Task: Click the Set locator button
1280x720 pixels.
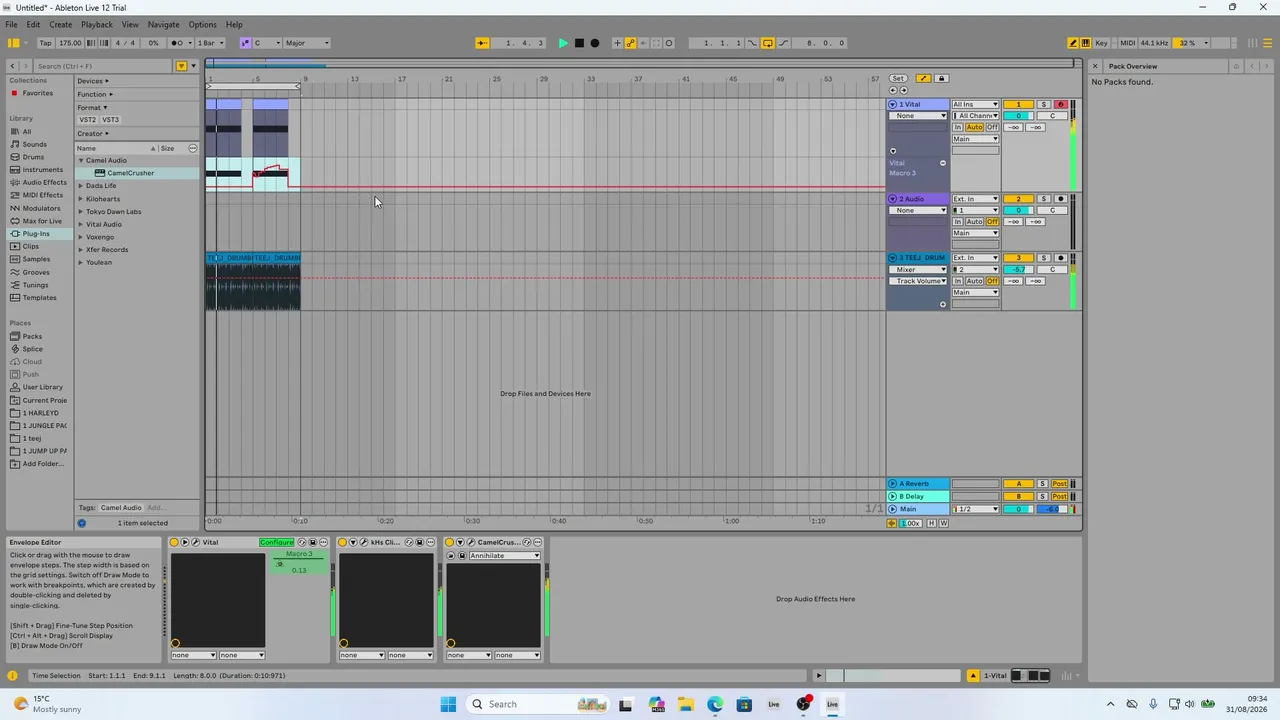Action: point(898,78)
